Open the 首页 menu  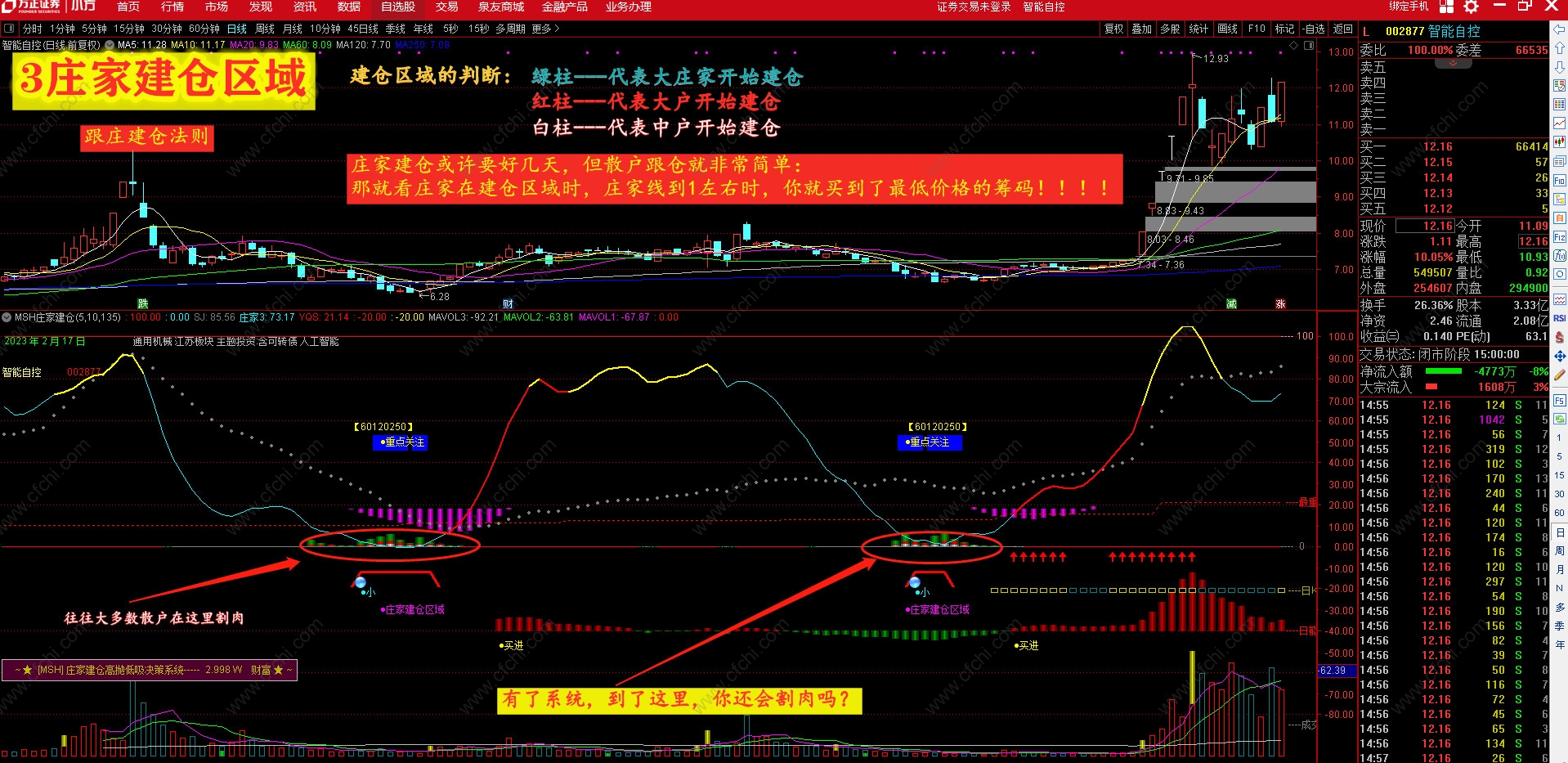(x=128, y=7)
